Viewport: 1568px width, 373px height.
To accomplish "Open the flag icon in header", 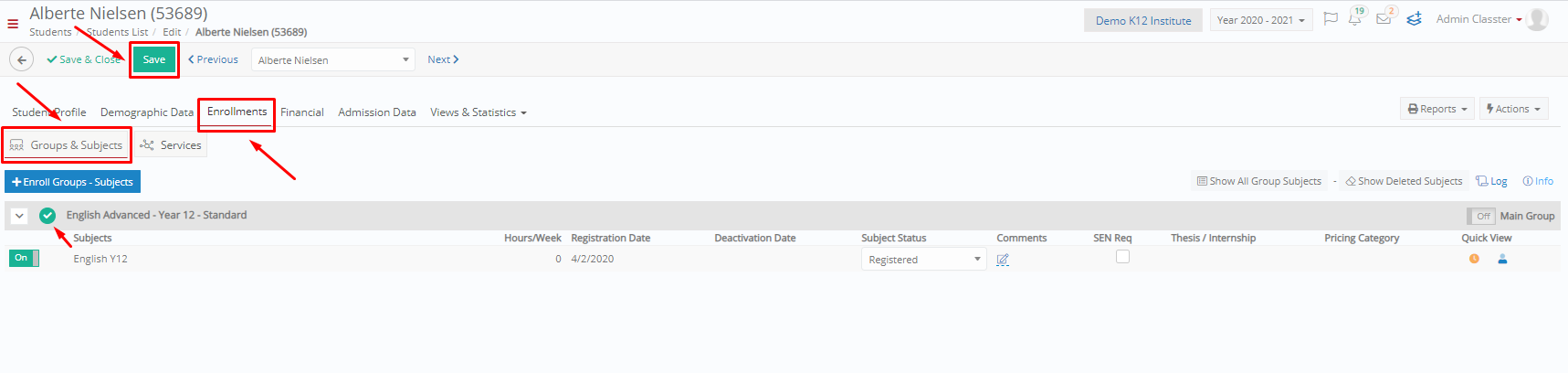I will [x=1331, y=19].
